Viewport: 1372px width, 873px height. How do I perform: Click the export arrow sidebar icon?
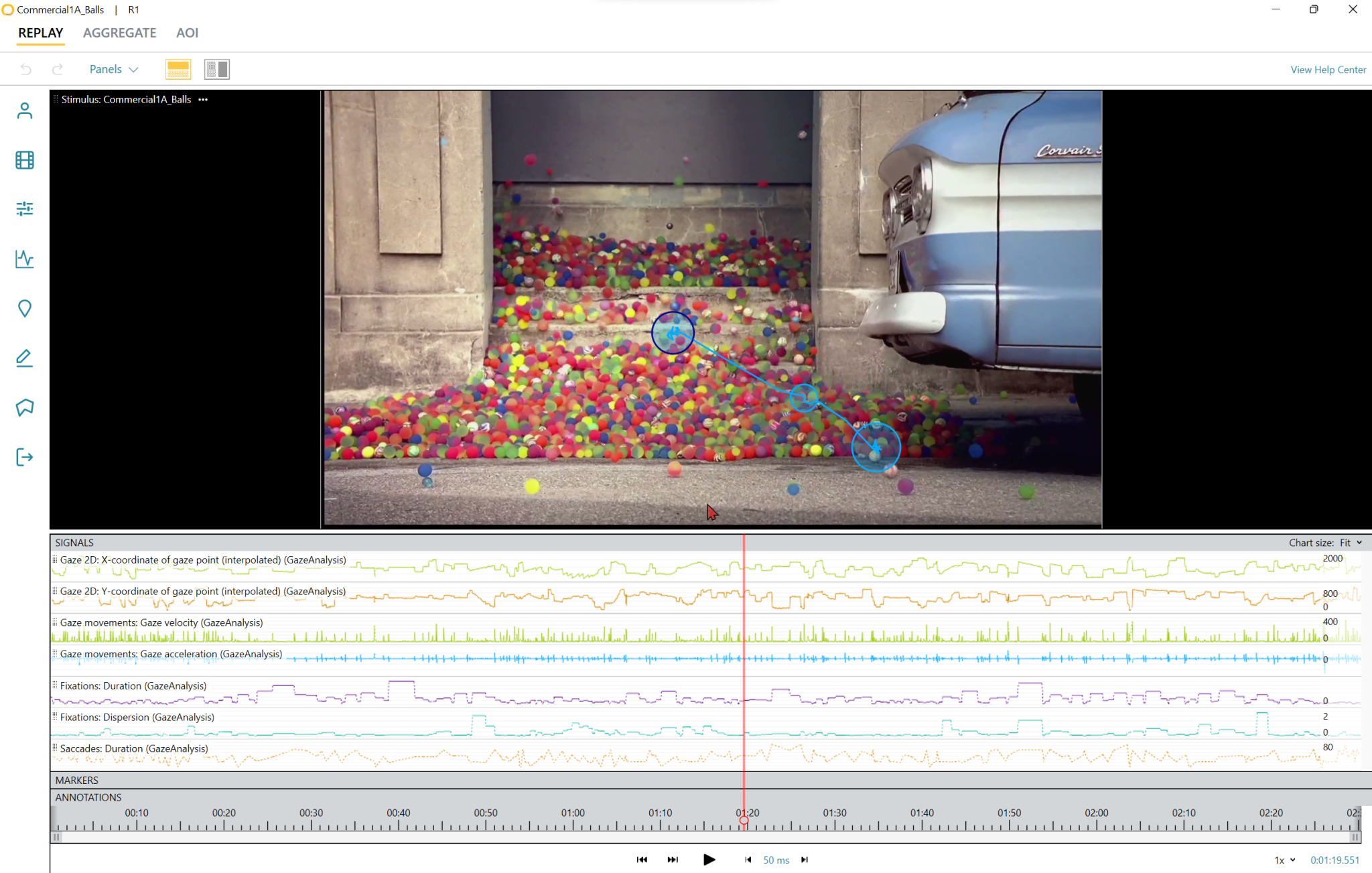click(x=25, y=457)
